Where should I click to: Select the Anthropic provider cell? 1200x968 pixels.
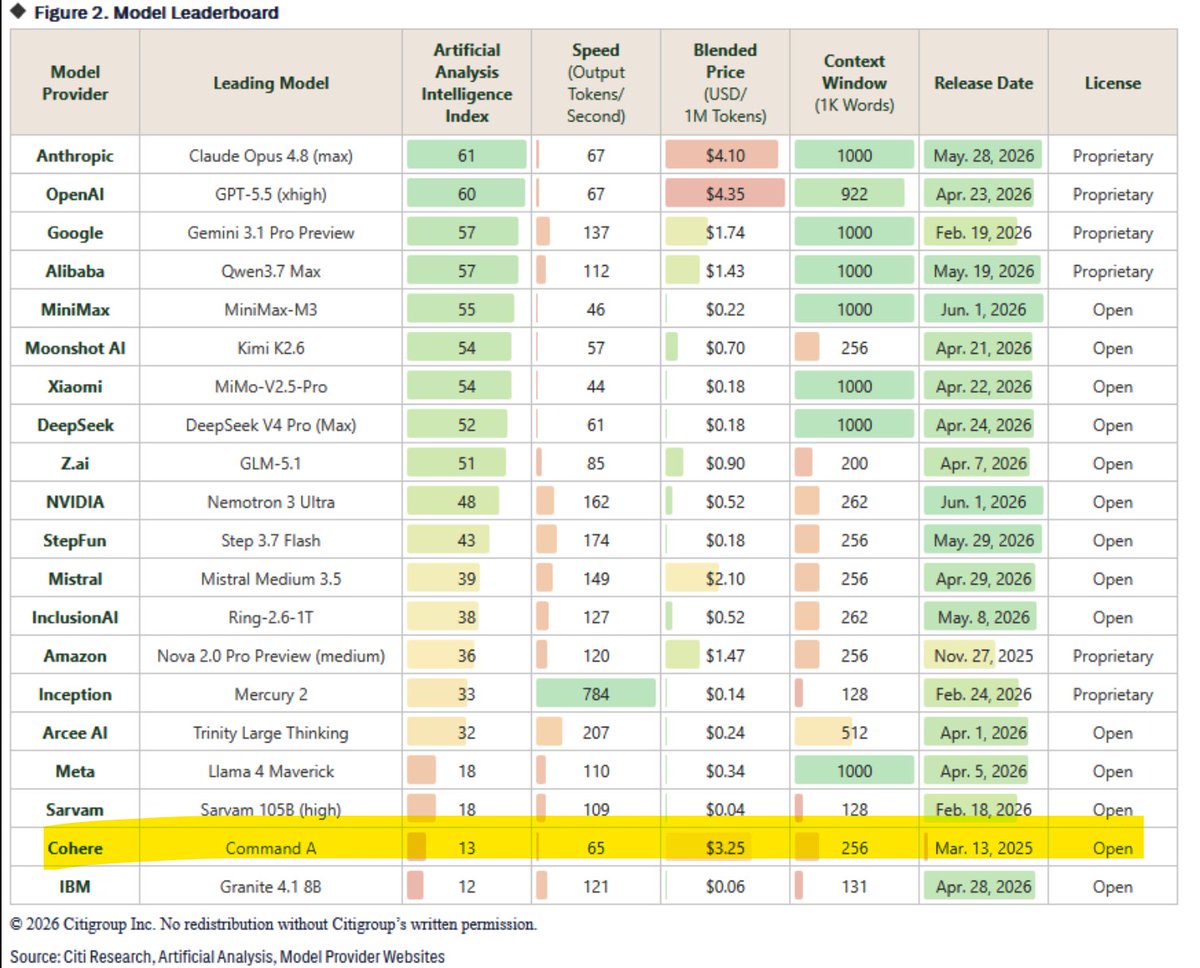75,156
